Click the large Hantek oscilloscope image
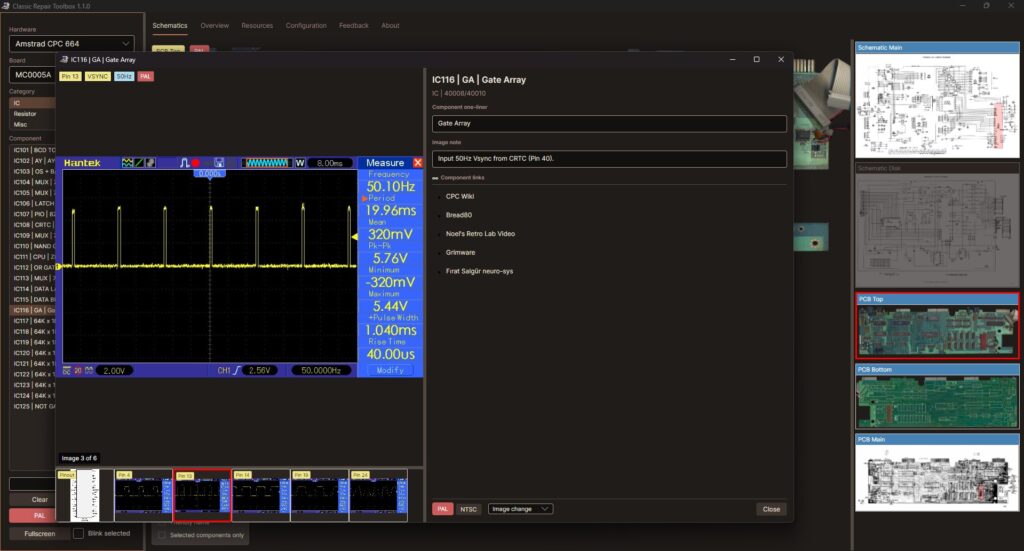This screenshot has width=1024, height=551. (x=240, y=266)
